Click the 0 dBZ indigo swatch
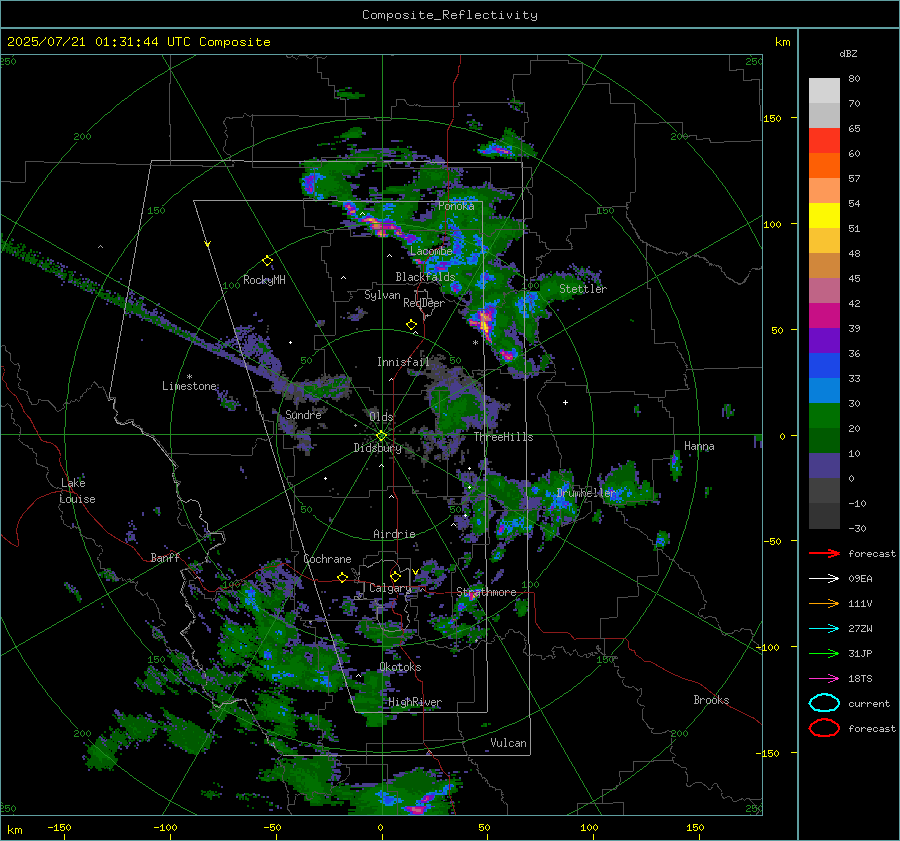The height and width of the screenshot is (841, 900). 824,466
